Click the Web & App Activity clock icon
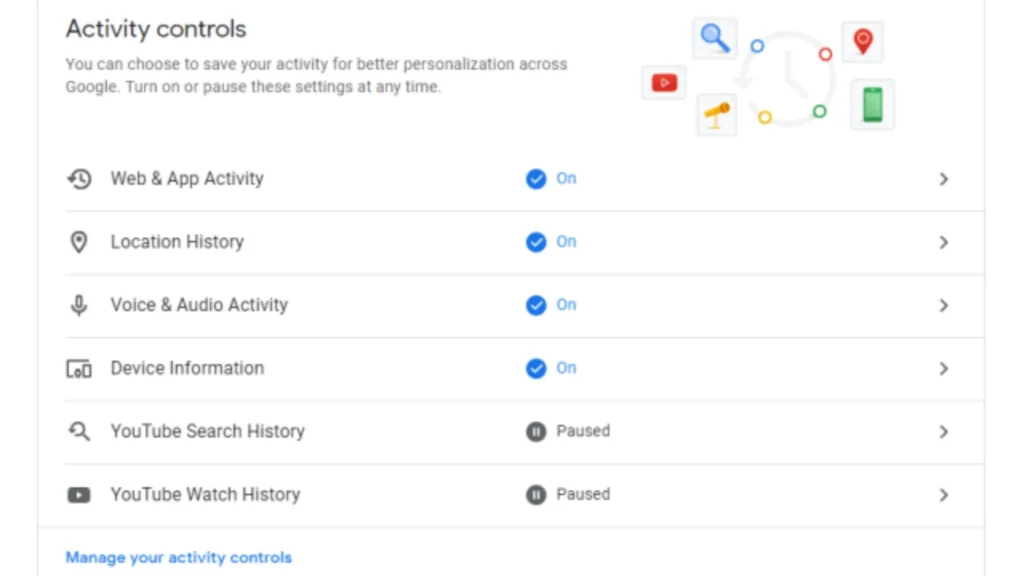 pyautogui.click(x=79, y=179)
